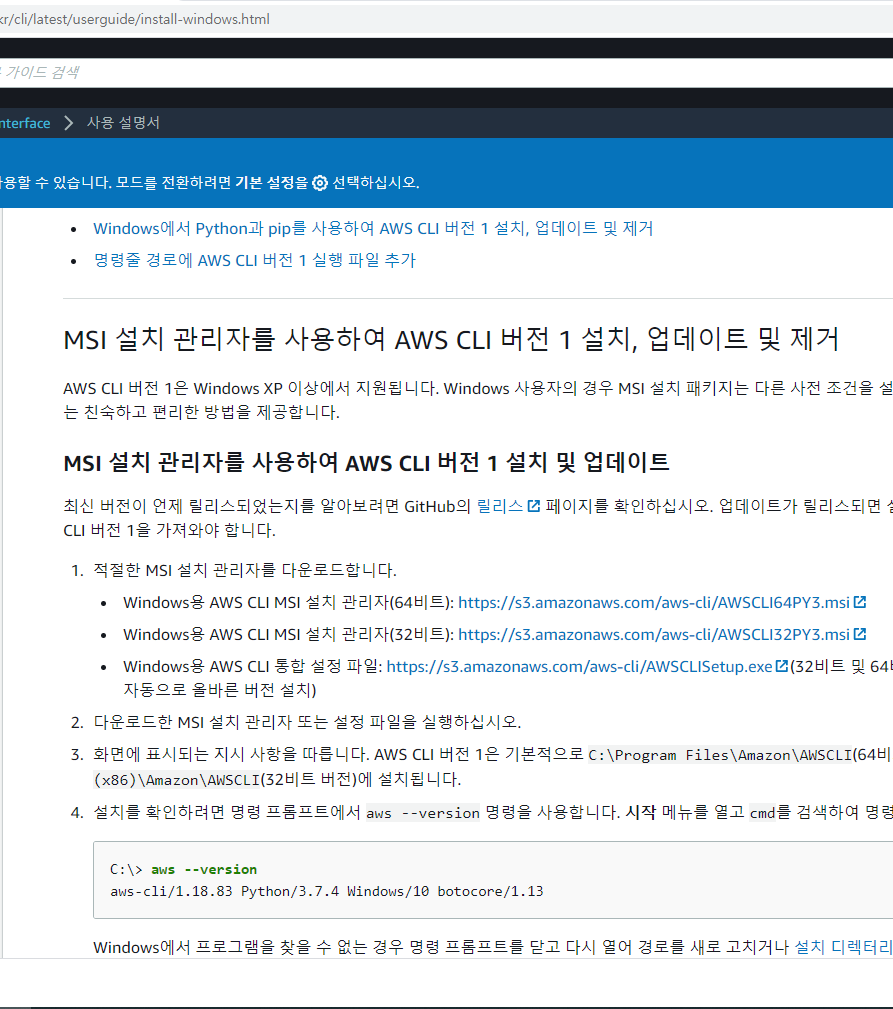
Task: Click the C:\Program Files\Amazon\AWSCLI path text
Action: 720,755
